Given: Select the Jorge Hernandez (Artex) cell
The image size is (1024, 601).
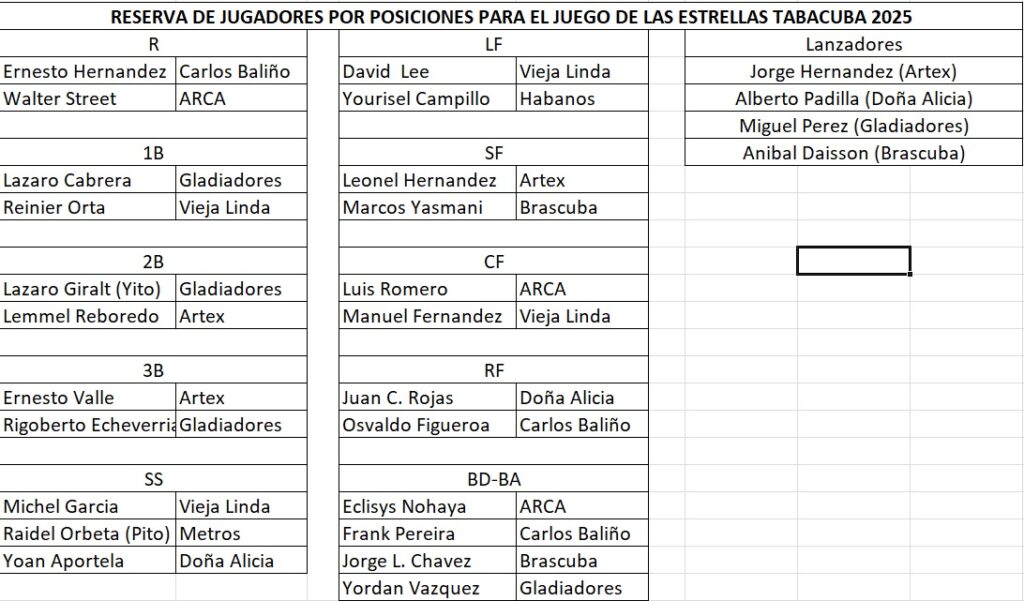Looking at the screenshot, I should point(853,71).
